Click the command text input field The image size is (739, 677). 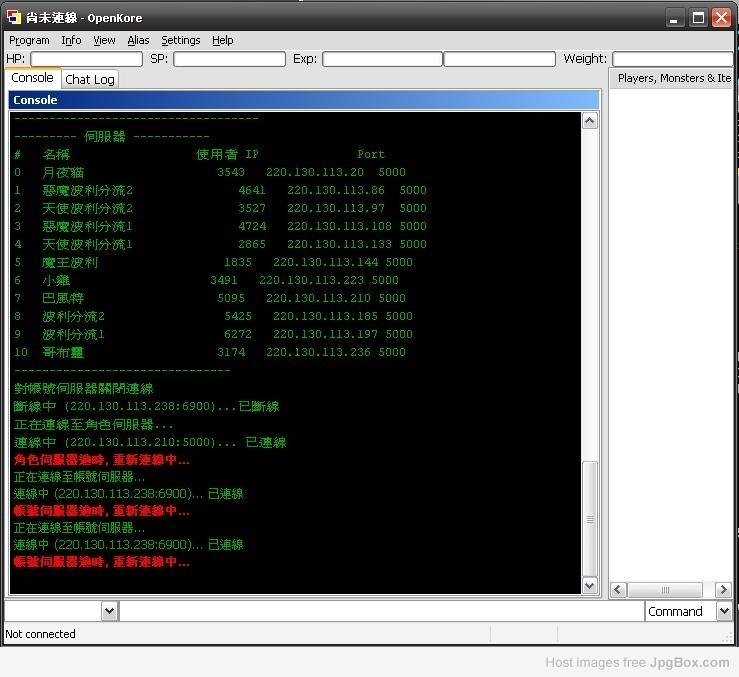pos(381,611)
